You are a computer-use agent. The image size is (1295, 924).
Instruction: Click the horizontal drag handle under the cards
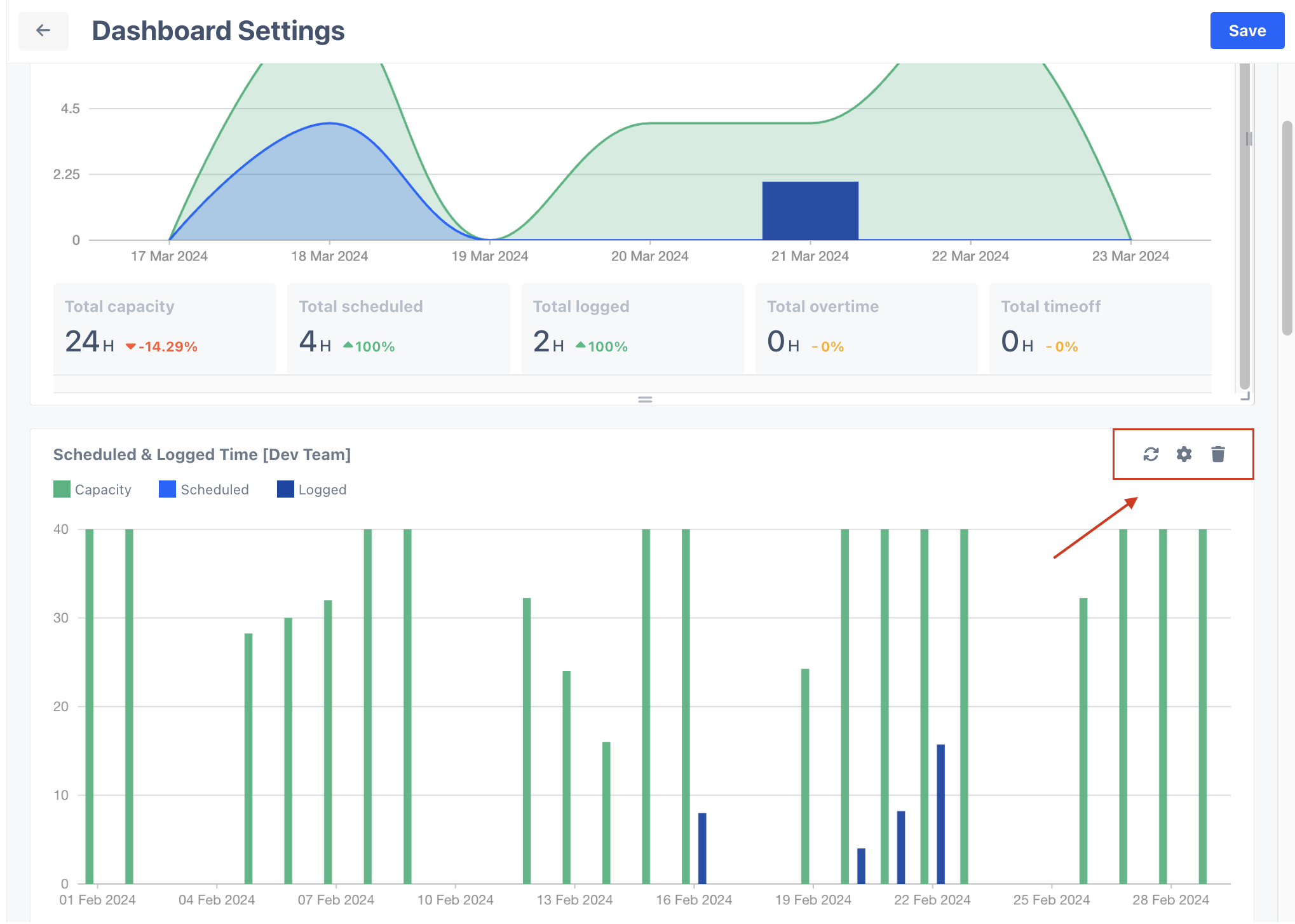point(645,400)
